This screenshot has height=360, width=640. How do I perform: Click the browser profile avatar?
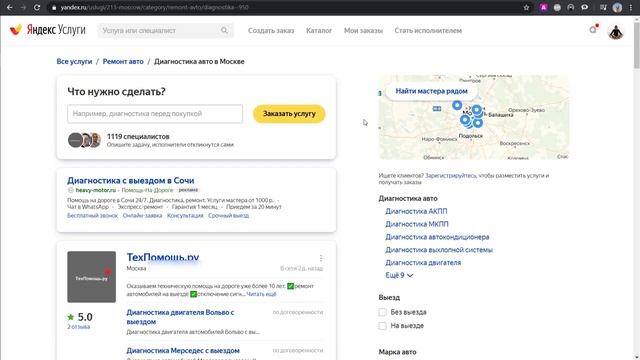point(617,7)
